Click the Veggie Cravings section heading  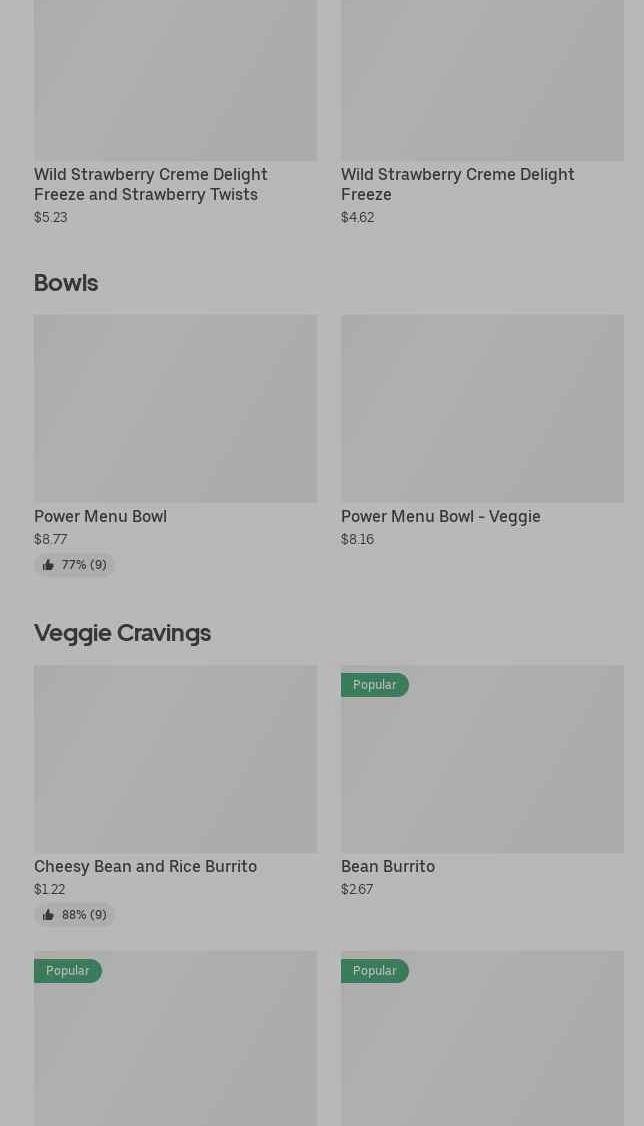(122, 633)
